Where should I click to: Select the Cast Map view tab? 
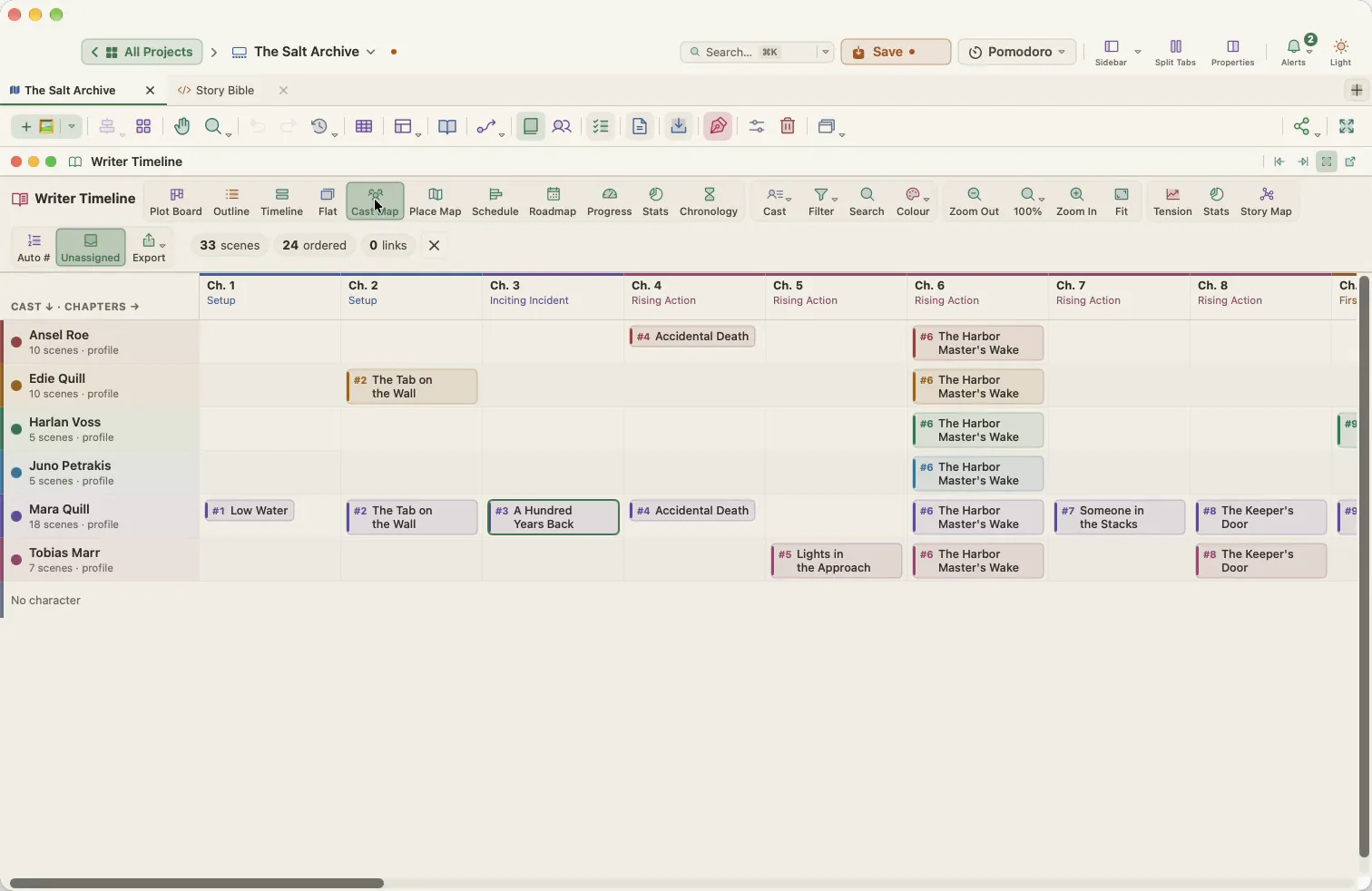[375, 201]
